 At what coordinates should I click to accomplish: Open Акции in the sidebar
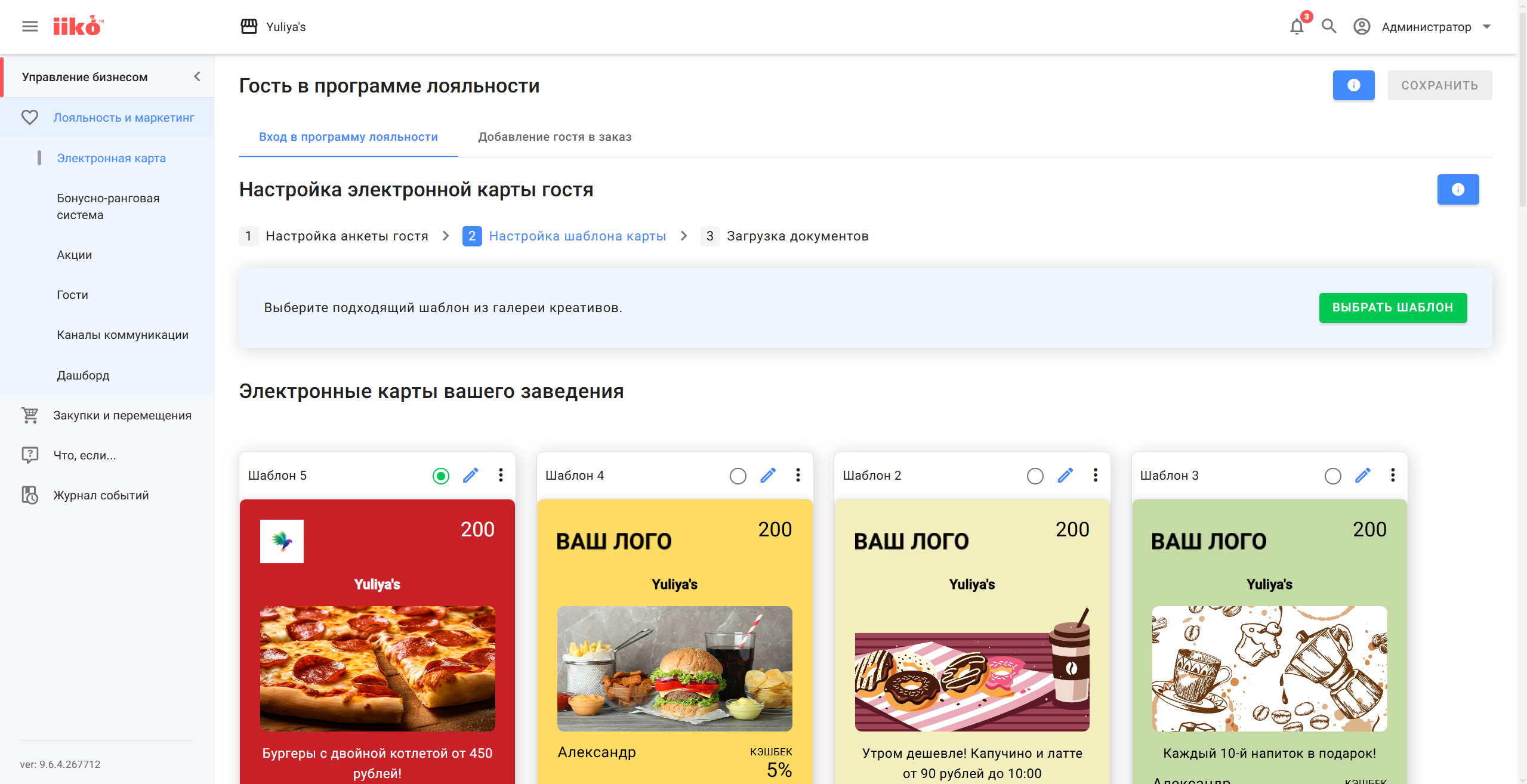(75, 255)
